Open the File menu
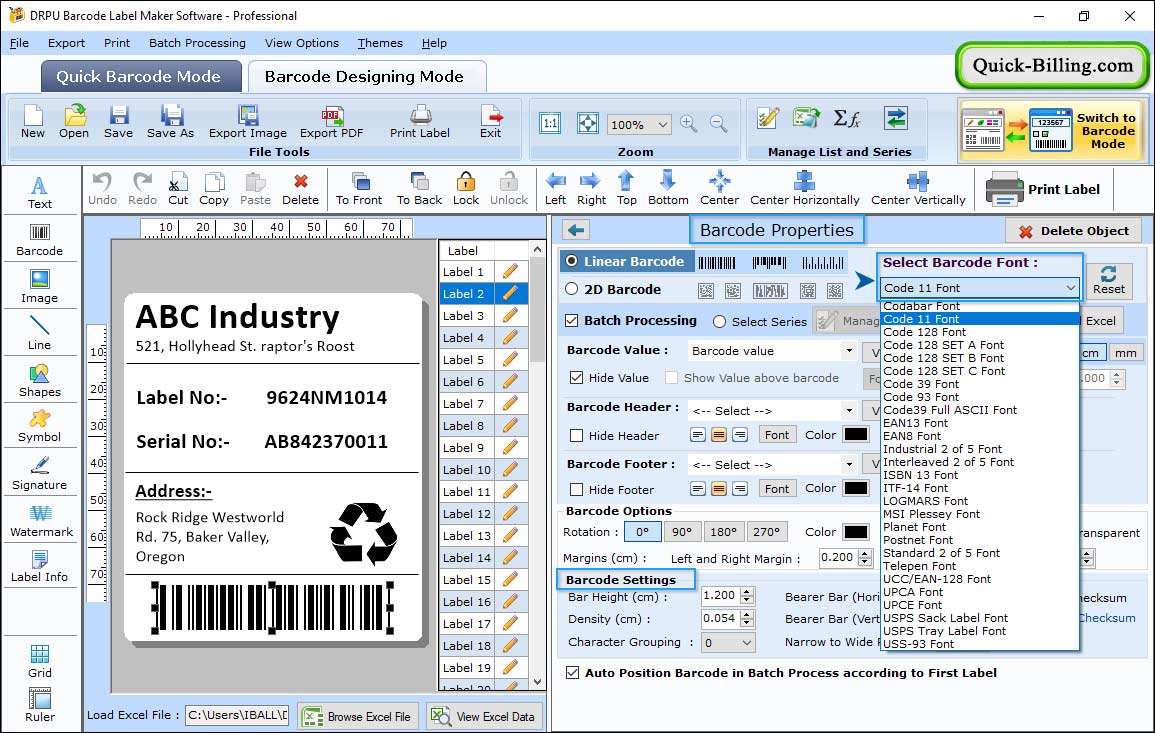 point(19,43)
